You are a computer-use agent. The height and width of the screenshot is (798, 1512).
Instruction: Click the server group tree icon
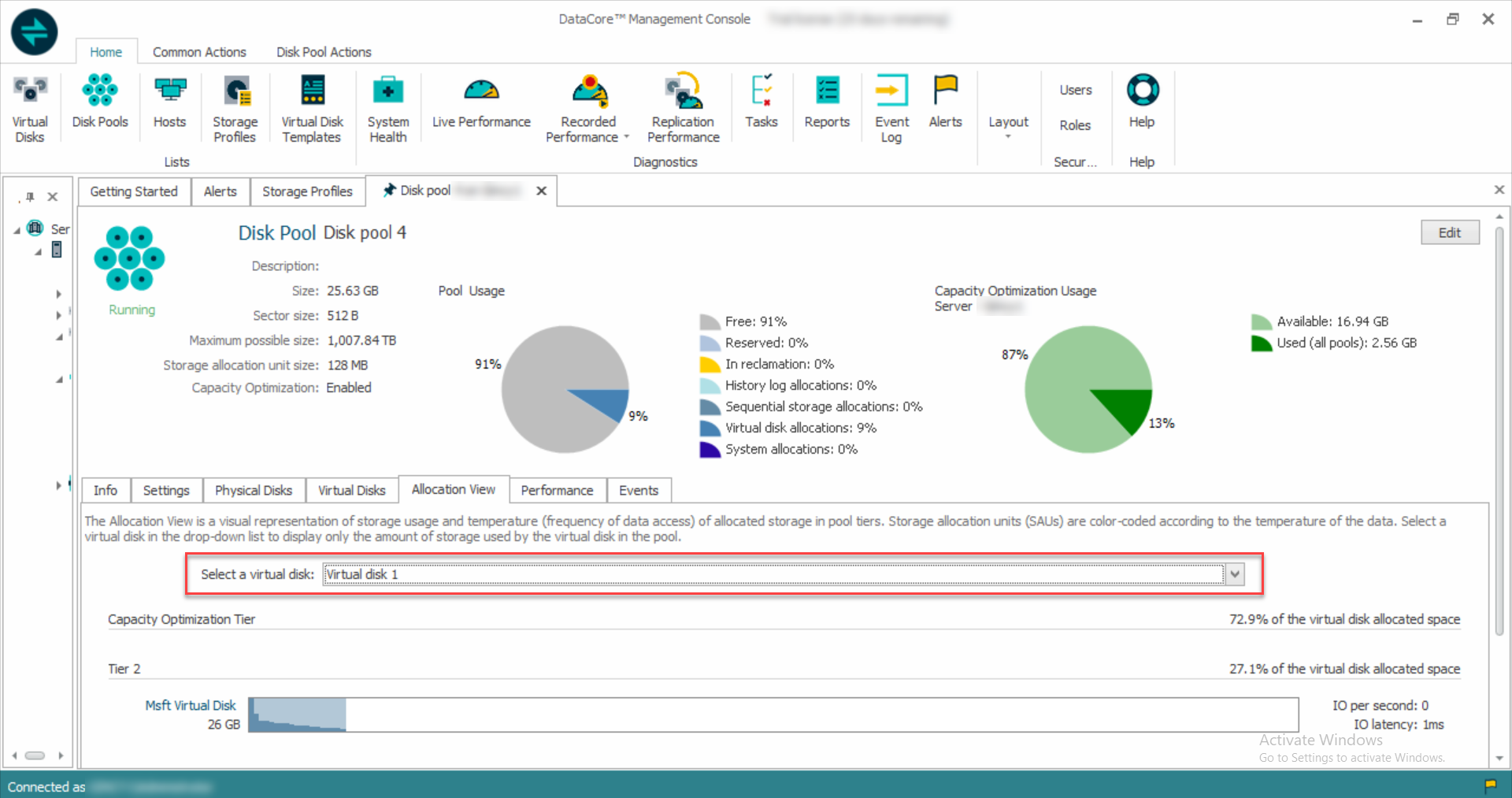35,228
